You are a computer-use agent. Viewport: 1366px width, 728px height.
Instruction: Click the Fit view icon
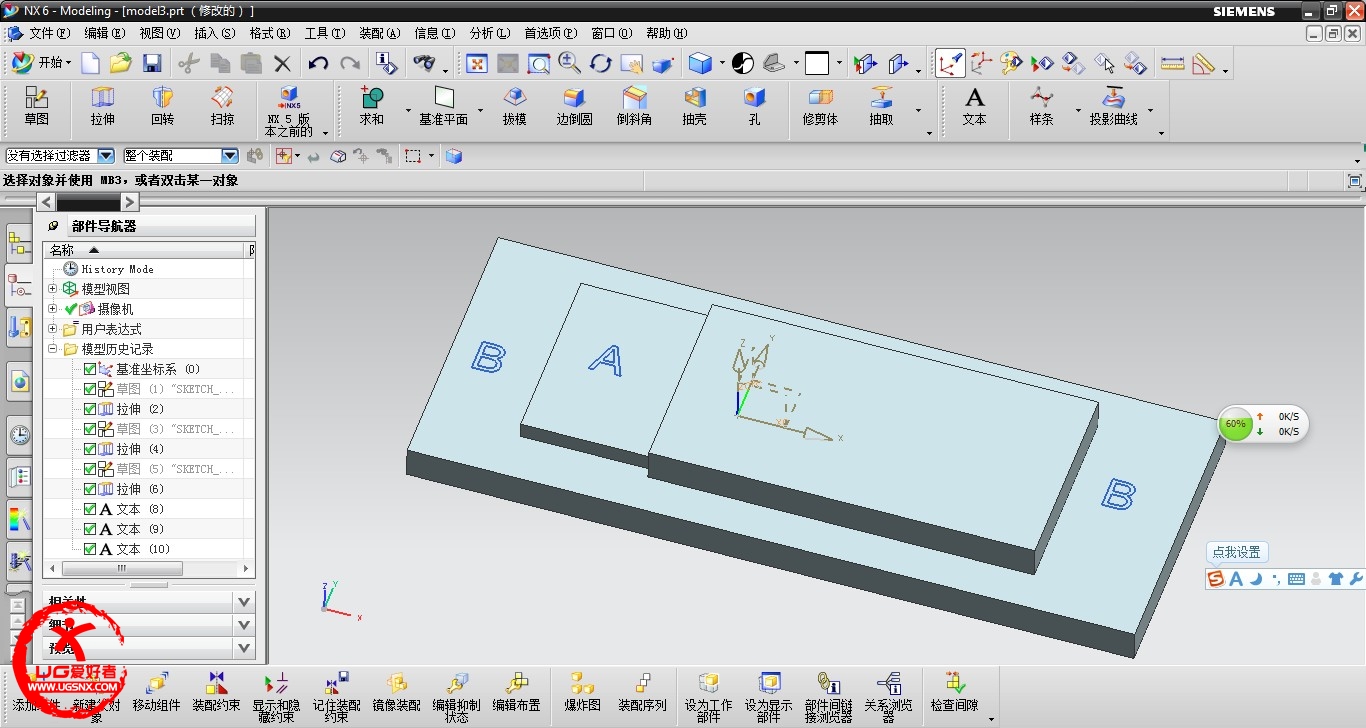click(477, 64)
